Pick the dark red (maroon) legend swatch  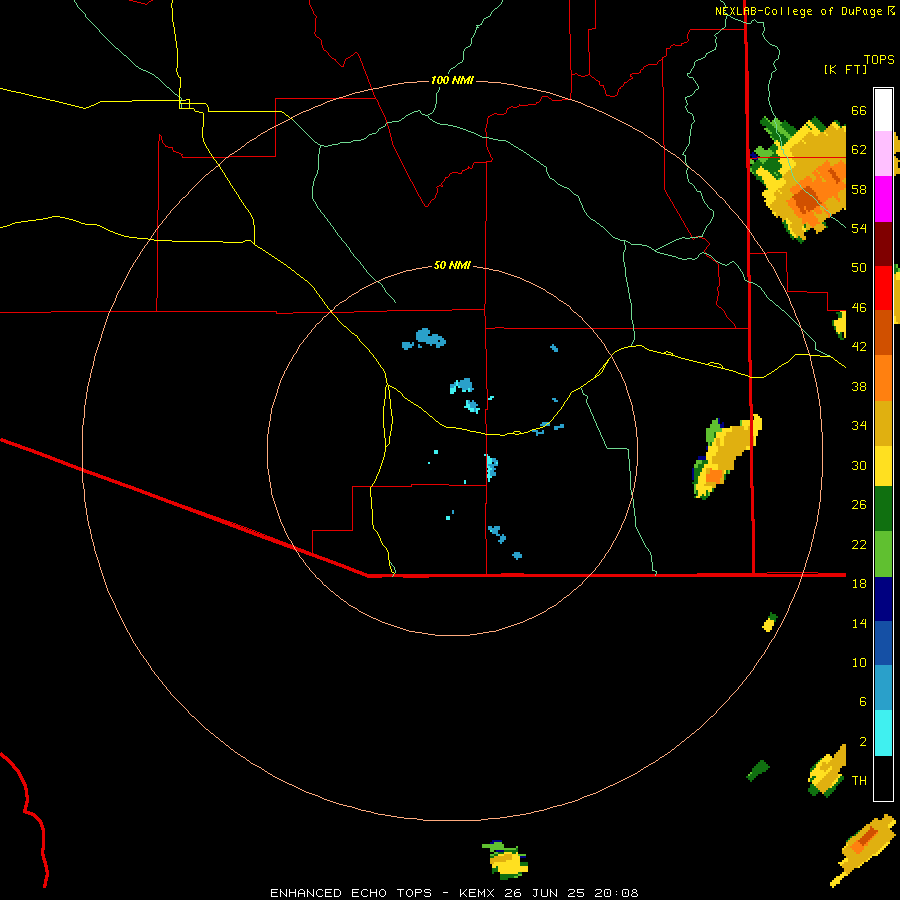(883, 244)
